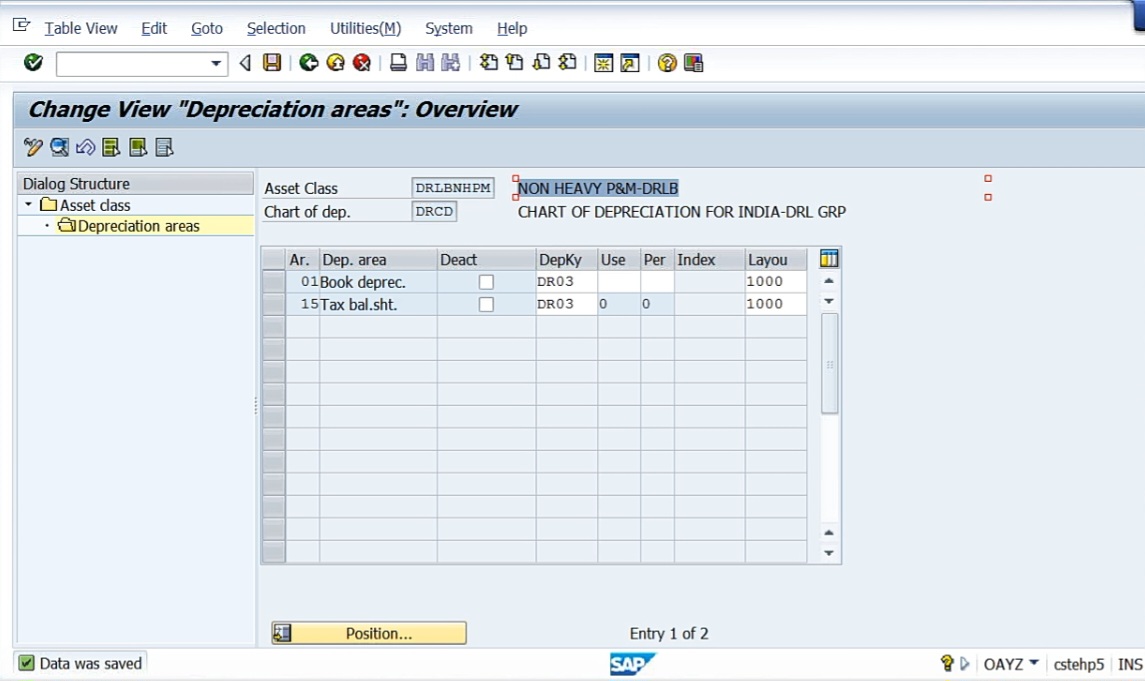The width and height of the screenshot is (1145, 681).
Task: Collapse the Asset class tree node
Action: (x=28, y=204)
